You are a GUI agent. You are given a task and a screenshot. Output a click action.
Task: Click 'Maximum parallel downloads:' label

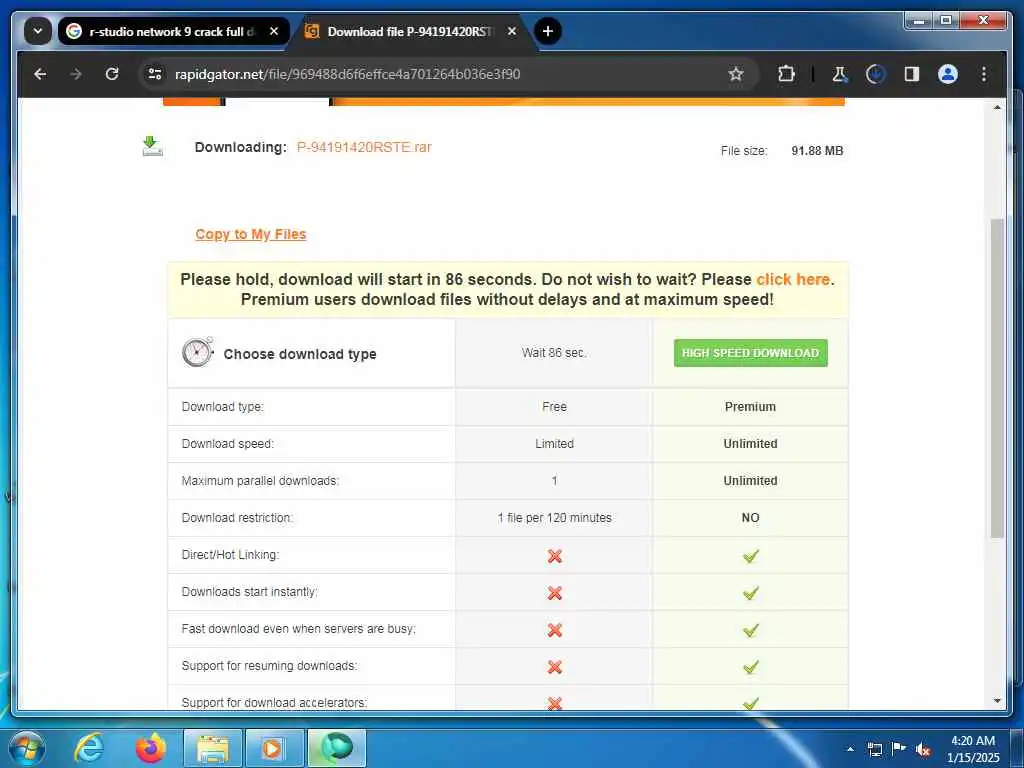260,481
